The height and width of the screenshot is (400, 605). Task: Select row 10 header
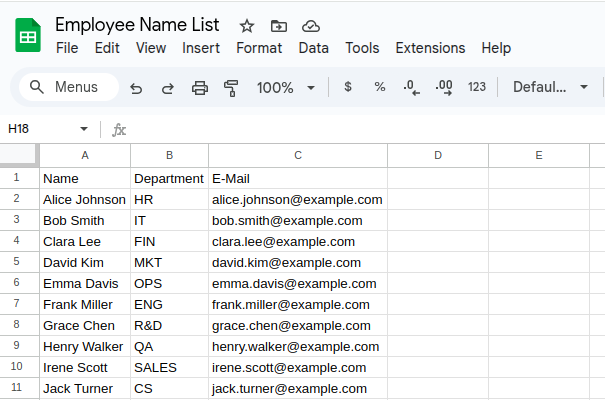click(x=19, y=367)
